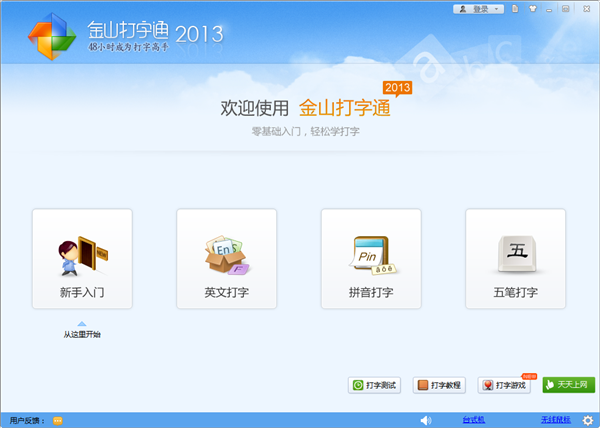The image size is (600, 428).
Task: Click the green 天天上网 button
Action: pyautogui.click(x=569, y=385)
